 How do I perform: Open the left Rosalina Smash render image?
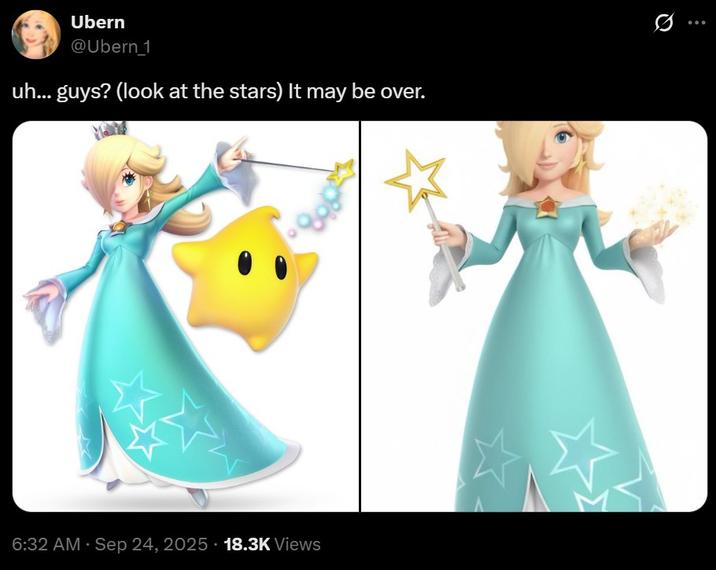[185, 316]
